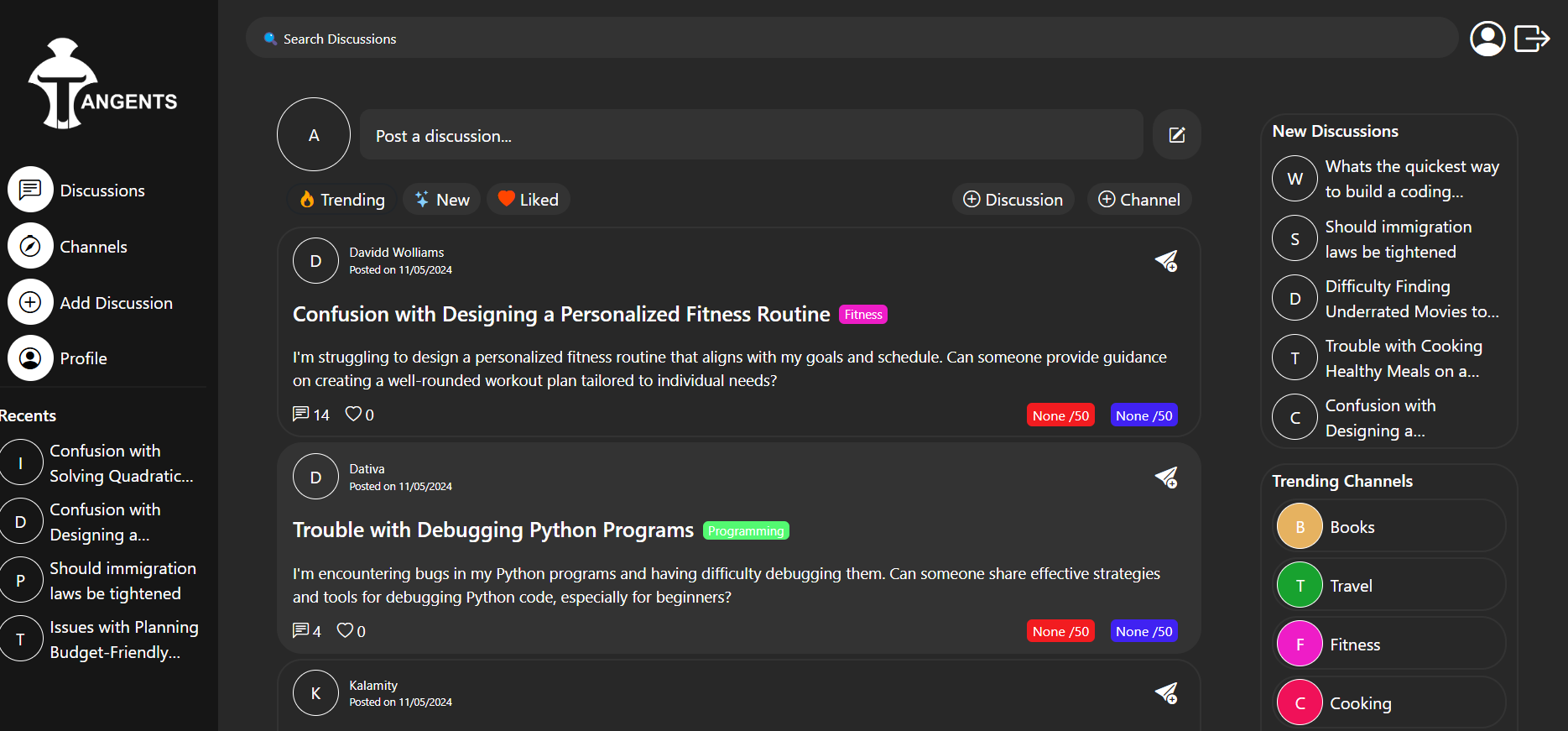Click the Add Discussion plus icon
The height and width of the screenshot is (731, 1568).
(x=30, y=302)
